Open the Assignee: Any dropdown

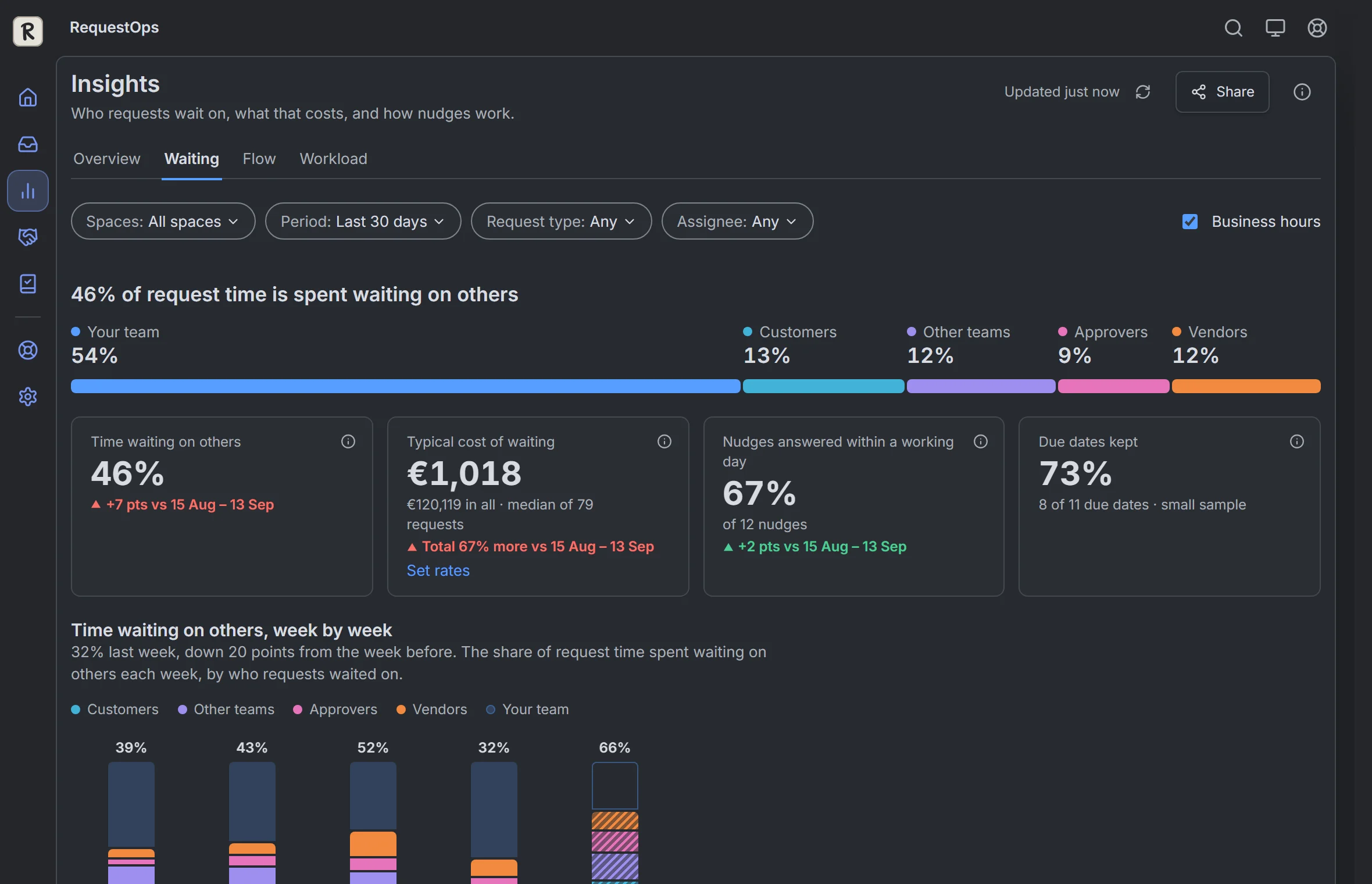pos(737,221)
